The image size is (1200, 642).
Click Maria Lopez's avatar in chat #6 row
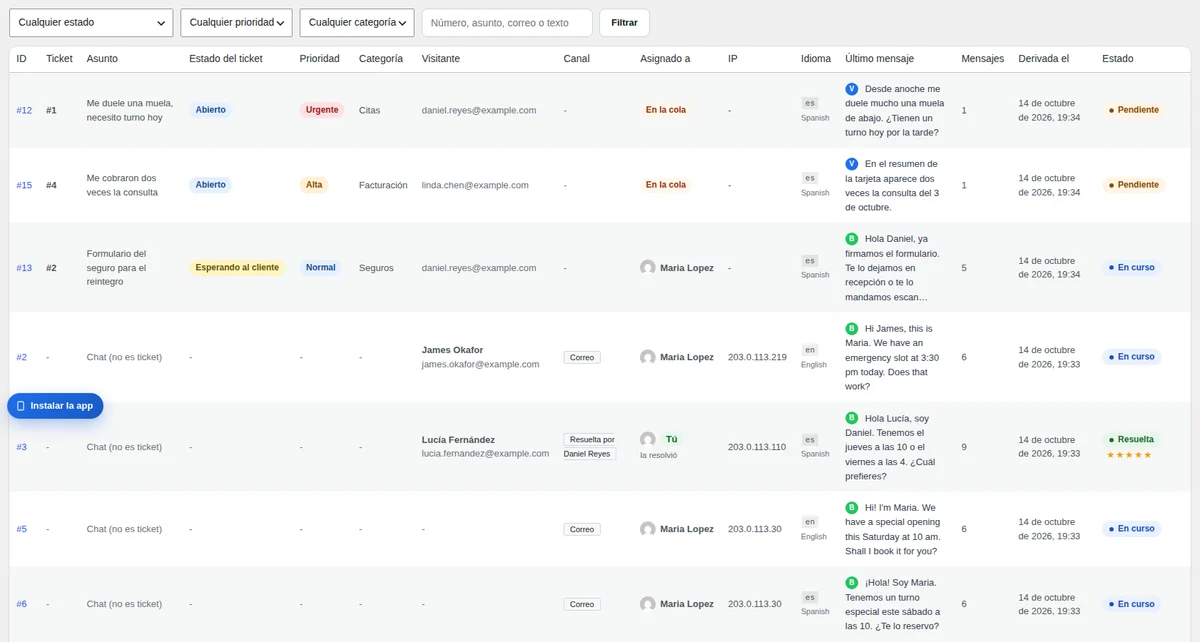(x=648, y=604)
